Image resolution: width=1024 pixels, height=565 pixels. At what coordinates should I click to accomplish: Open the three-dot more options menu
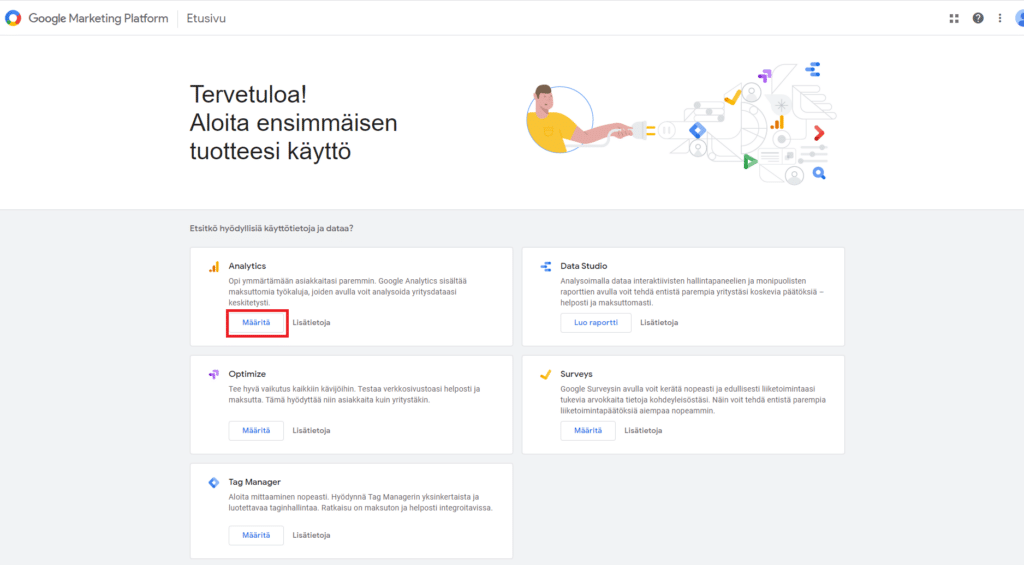coord(999,18)
